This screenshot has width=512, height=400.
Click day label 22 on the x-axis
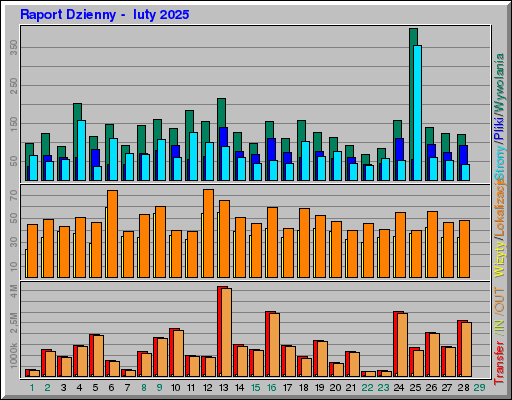click(367, 388)
